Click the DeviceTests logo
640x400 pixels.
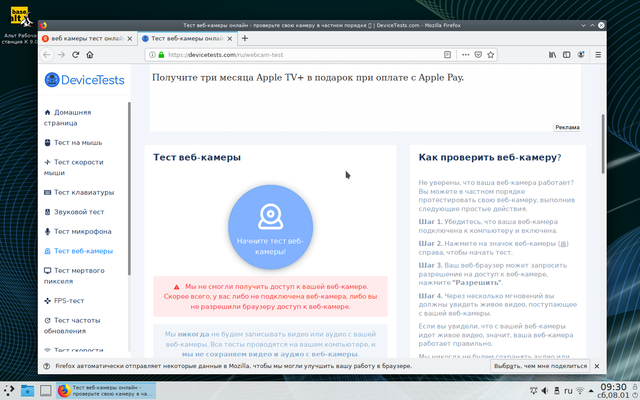pos(84,80)
